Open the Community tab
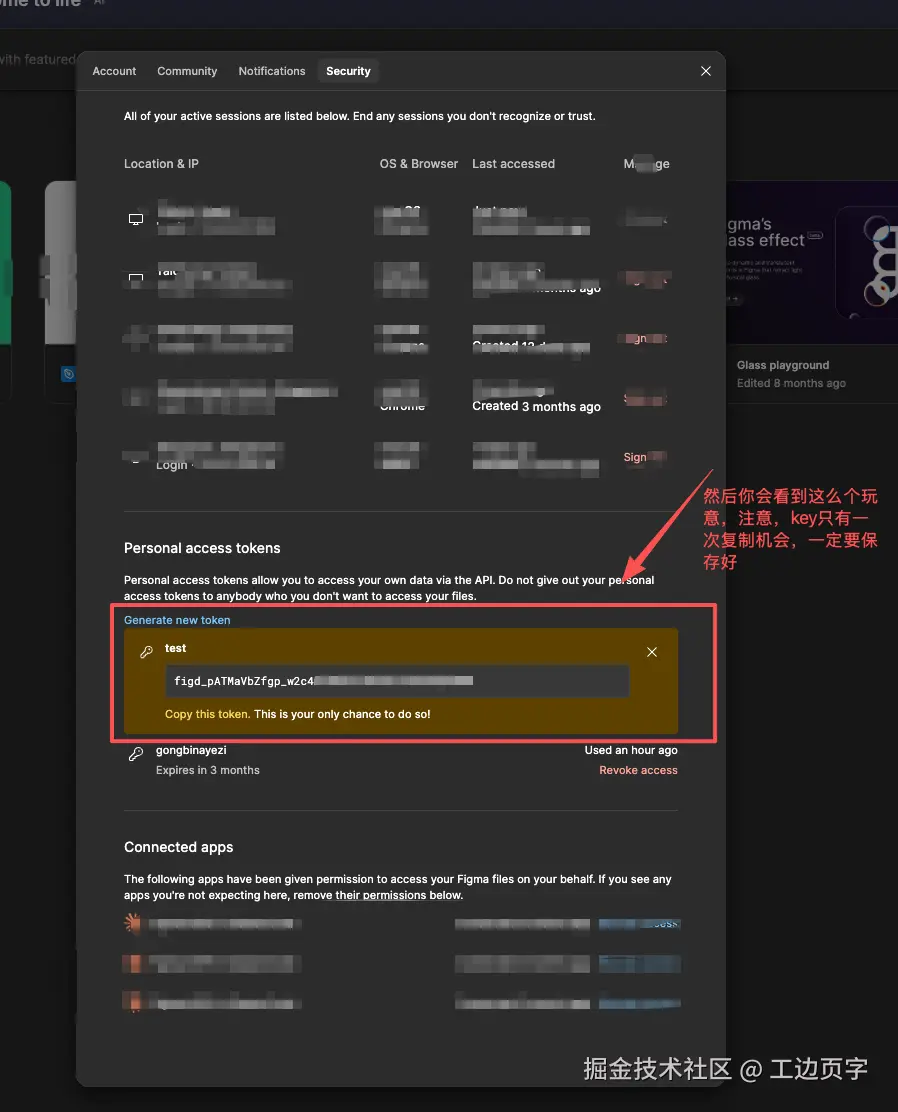Image resolution: width=898 pixels, height=1112 pixels. [187, 71]
